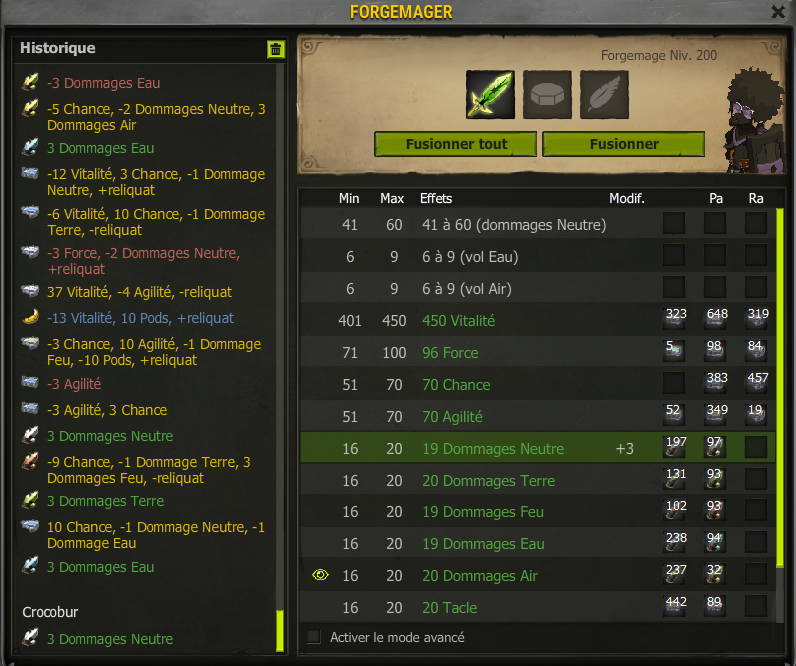
Task: Select the Vitalité Pa rune 648
Action: pos(715,319)
